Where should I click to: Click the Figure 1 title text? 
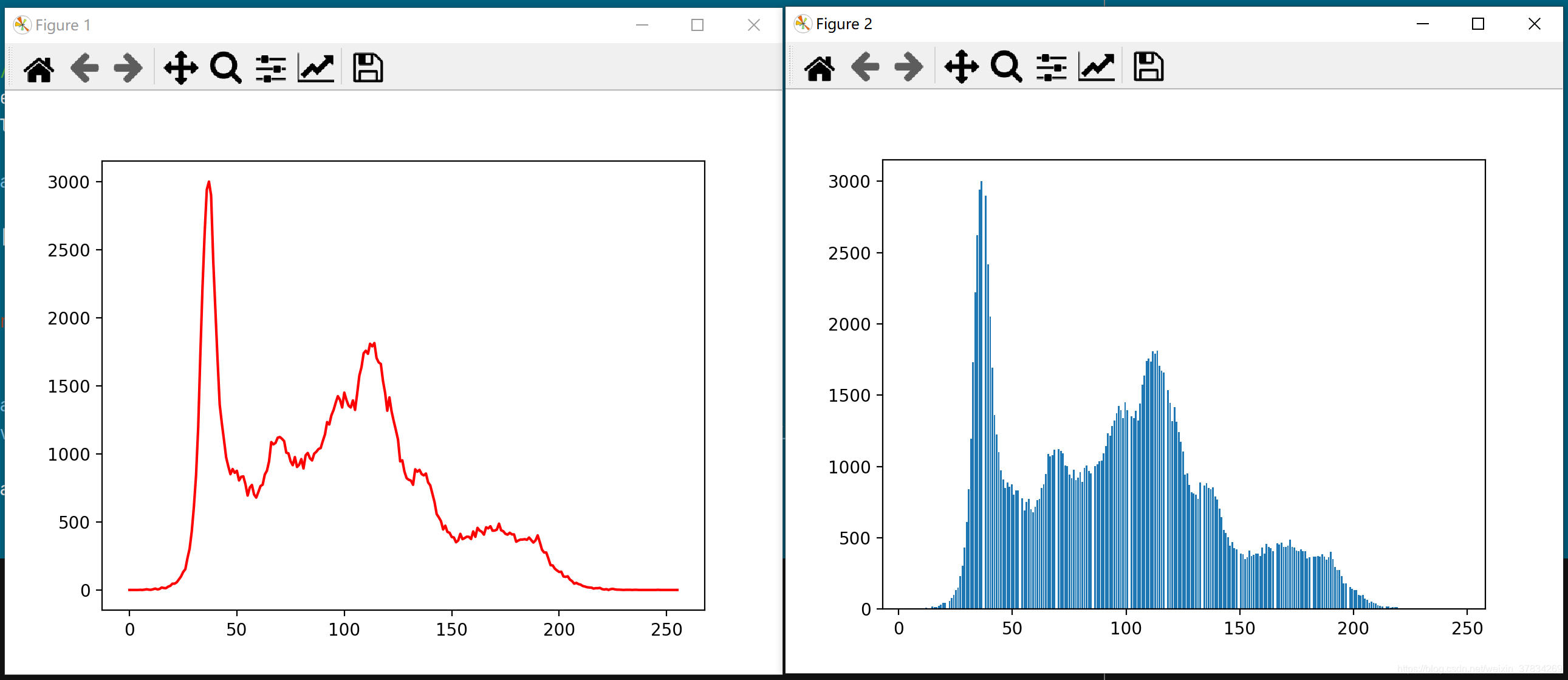63,25
